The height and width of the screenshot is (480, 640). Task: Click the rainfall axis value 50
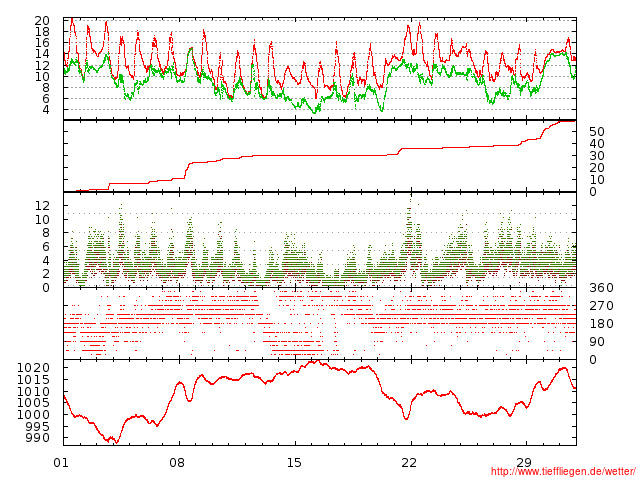pos(597,131)
